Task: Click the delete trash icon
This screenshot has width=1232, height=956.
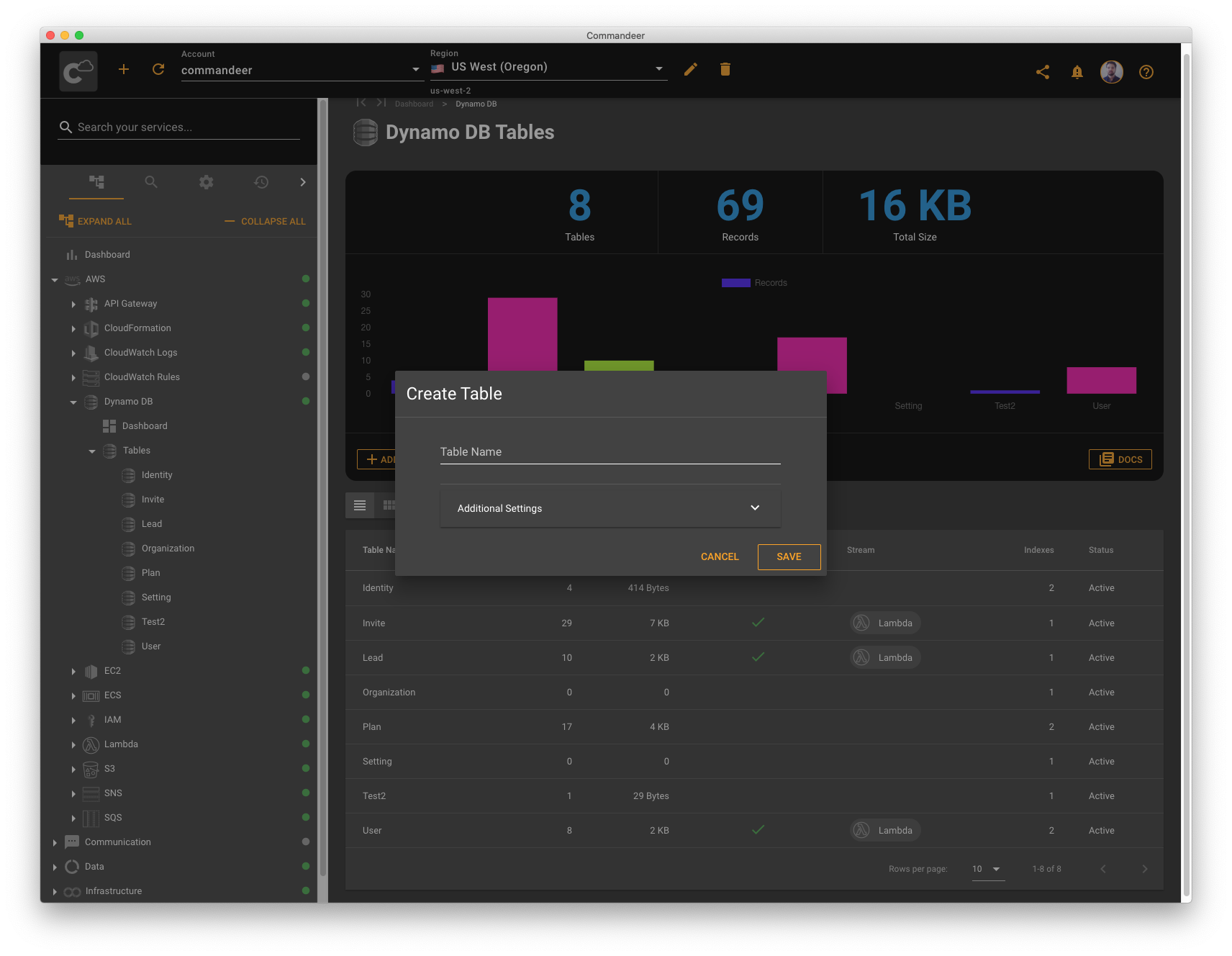Action: coord(725,69)
